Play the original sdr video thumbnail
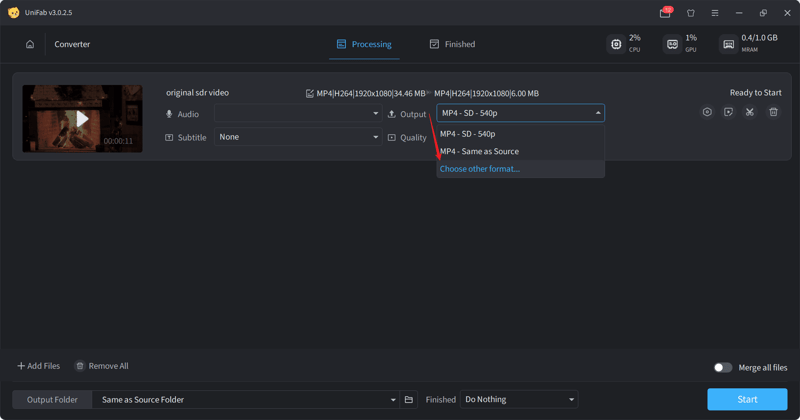The width and height of the screenshot is (800, 420). coord(82,118)
